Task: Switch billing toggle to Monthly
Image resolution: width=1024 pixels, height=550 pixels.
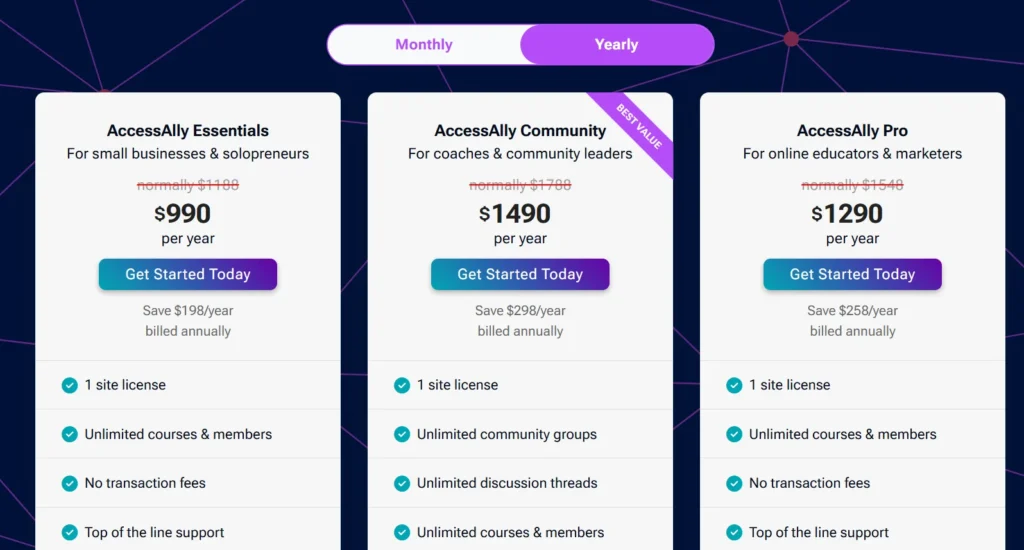Action: (424, 44)
